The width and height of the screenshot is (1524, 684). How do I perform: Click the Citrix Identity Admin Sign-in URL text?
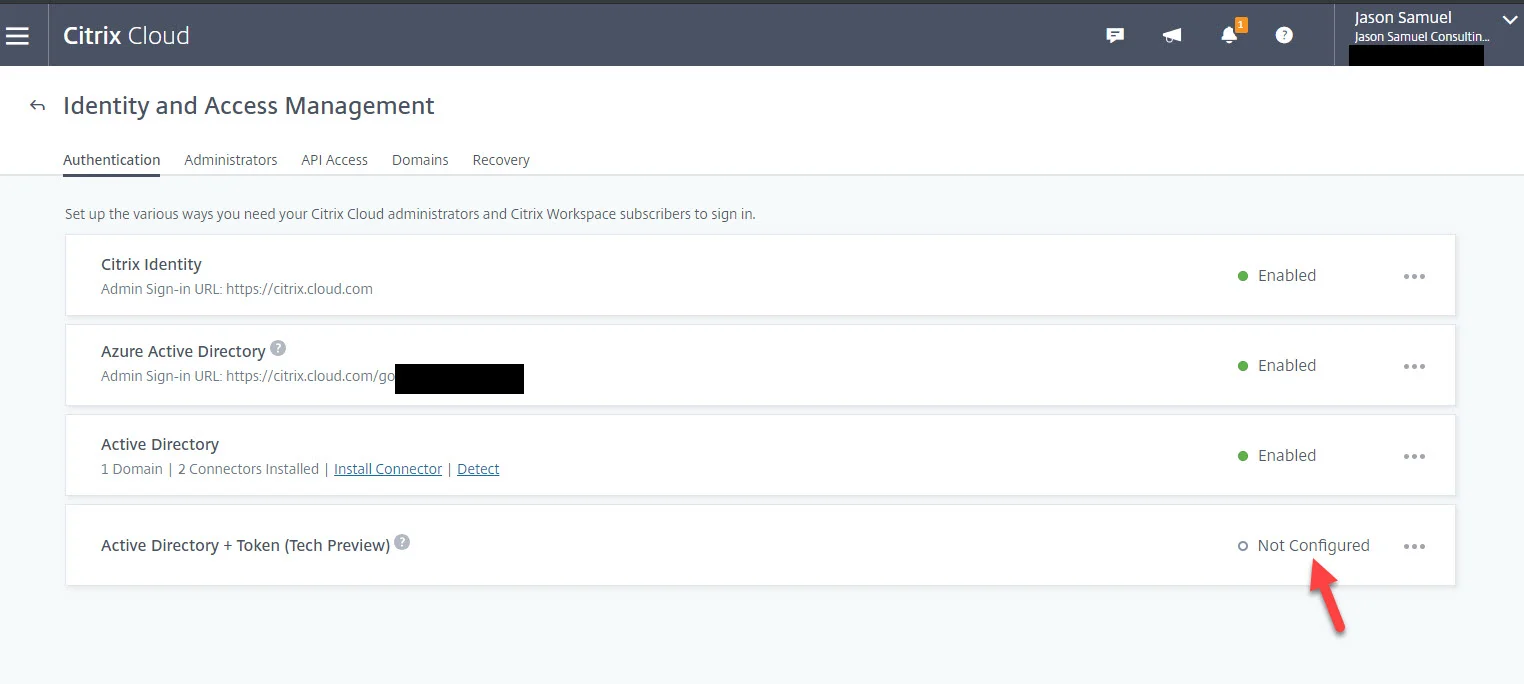click(x=237, y=289)
